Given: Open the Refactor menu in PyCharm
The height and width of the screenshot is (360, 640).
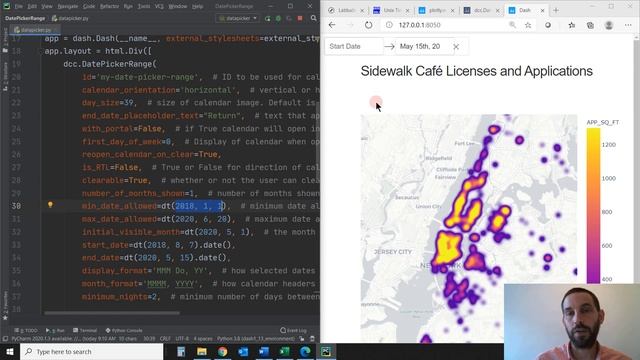Looking at the screenshot, I should coord(109,6).
